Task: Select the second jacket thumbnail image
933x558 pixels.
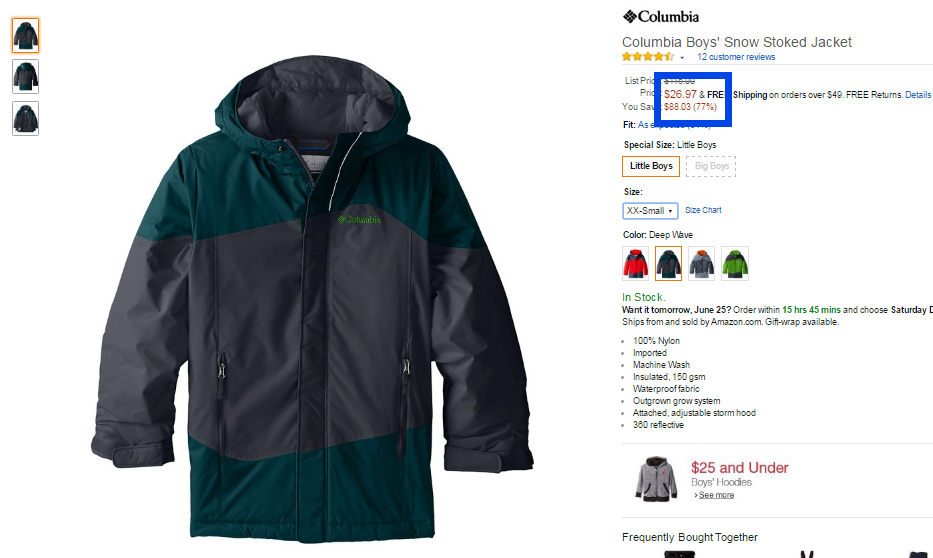Action: [26, 77]
